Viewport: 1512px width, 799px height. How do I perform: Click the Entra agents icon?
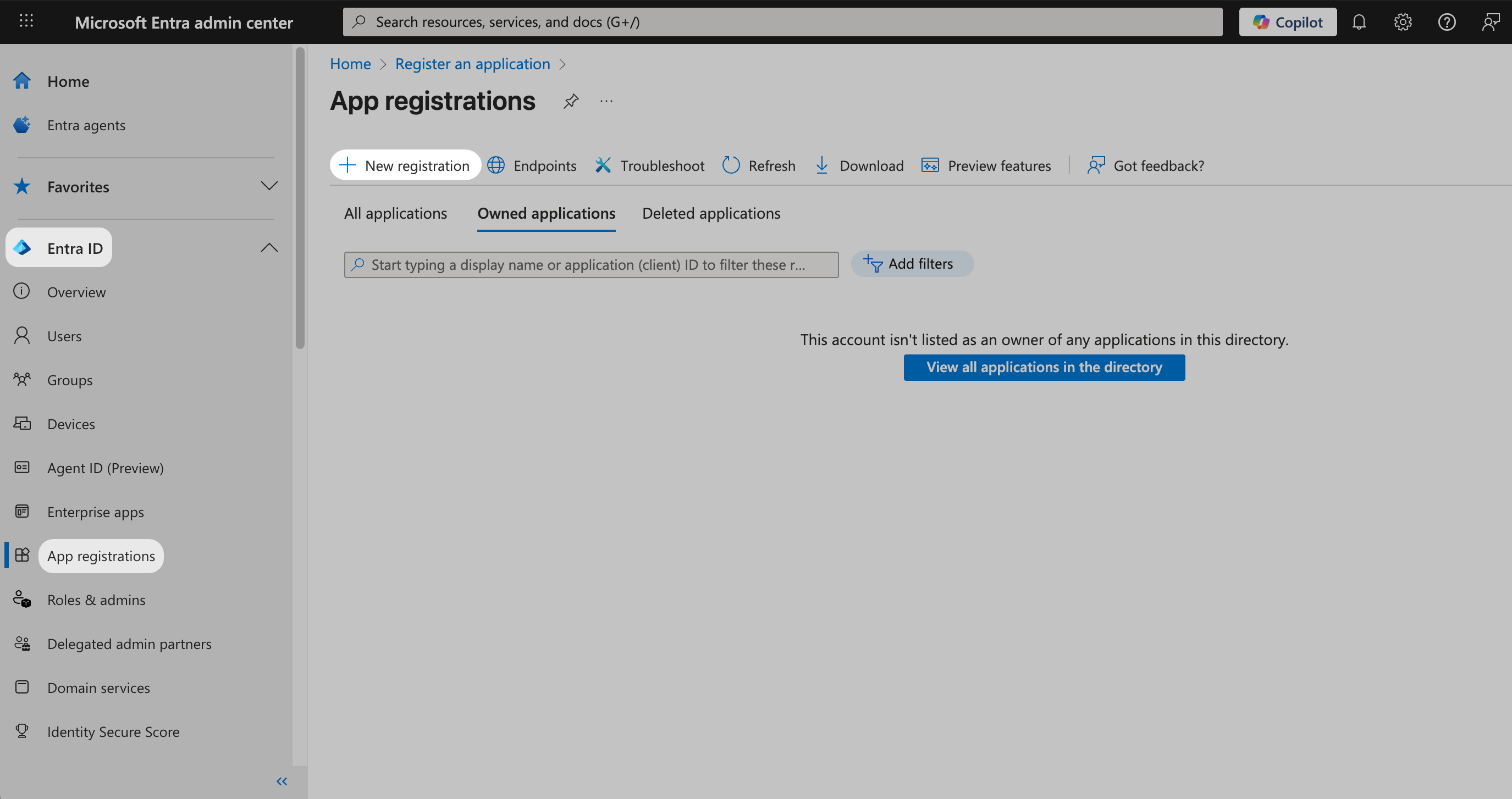coord(23,124)
